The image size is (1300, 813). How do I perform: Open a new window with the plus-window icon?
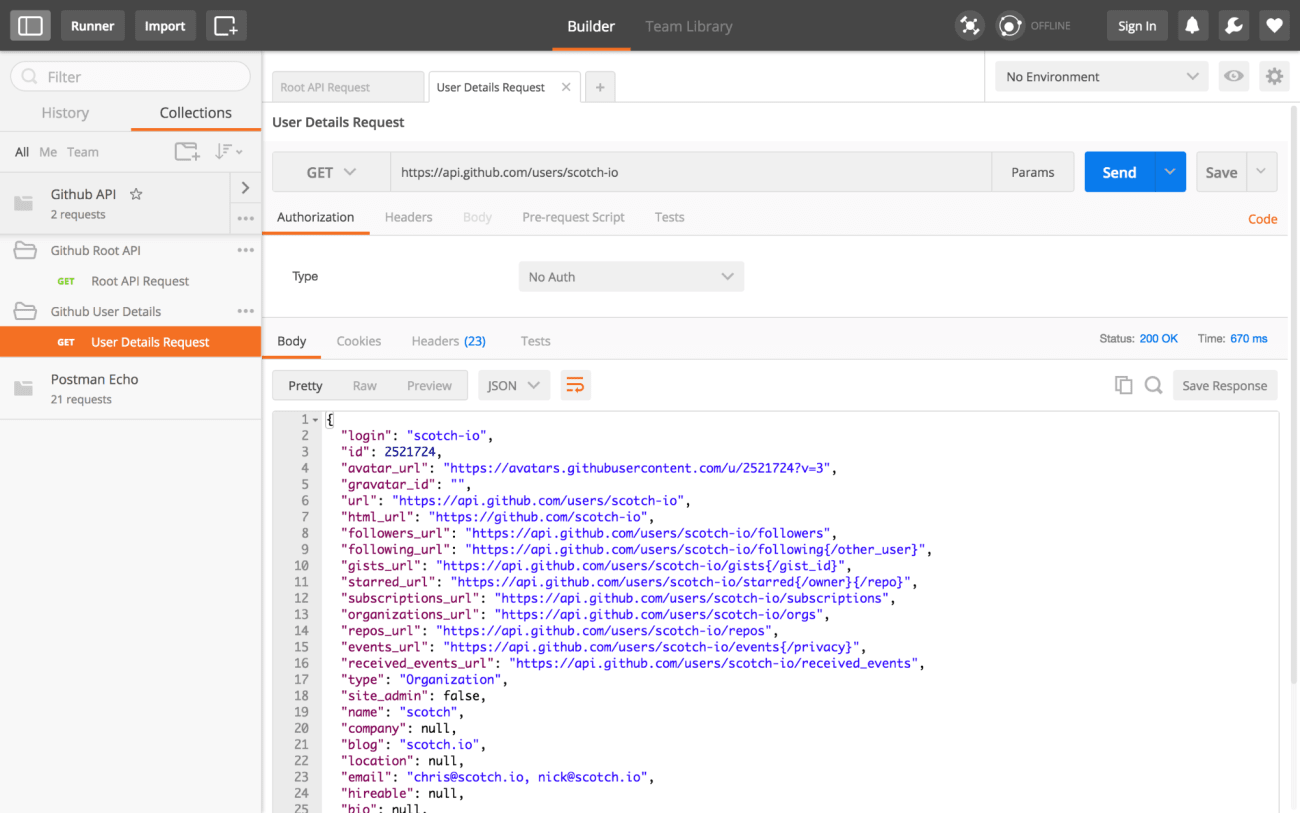(x=226, y=26)
